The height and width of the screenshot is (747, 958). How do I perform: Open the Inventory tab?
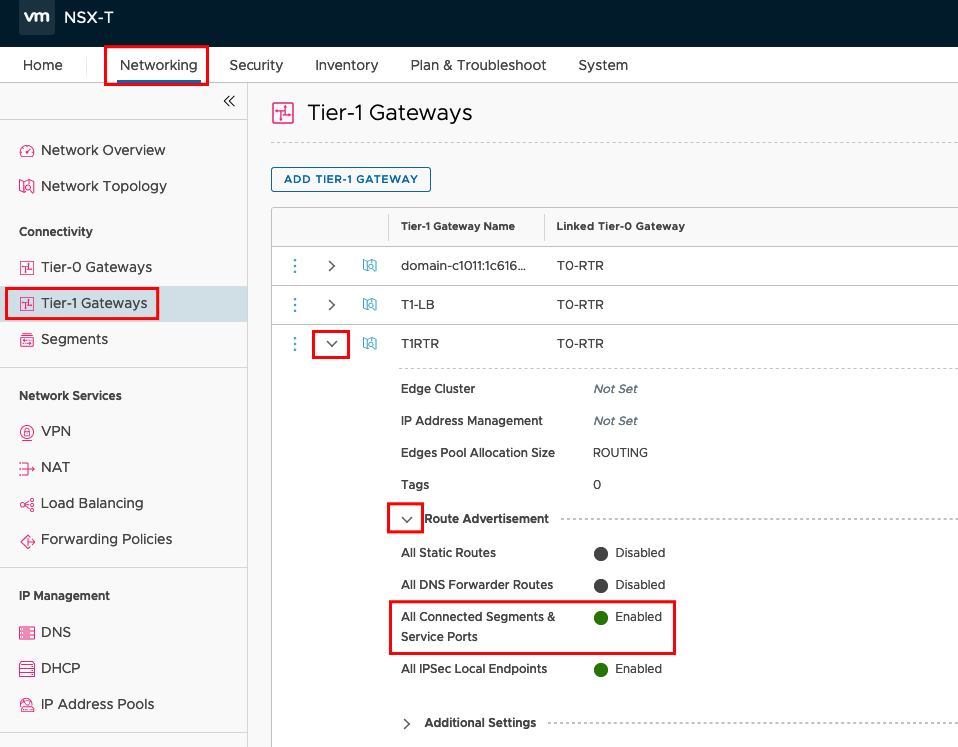346,65
